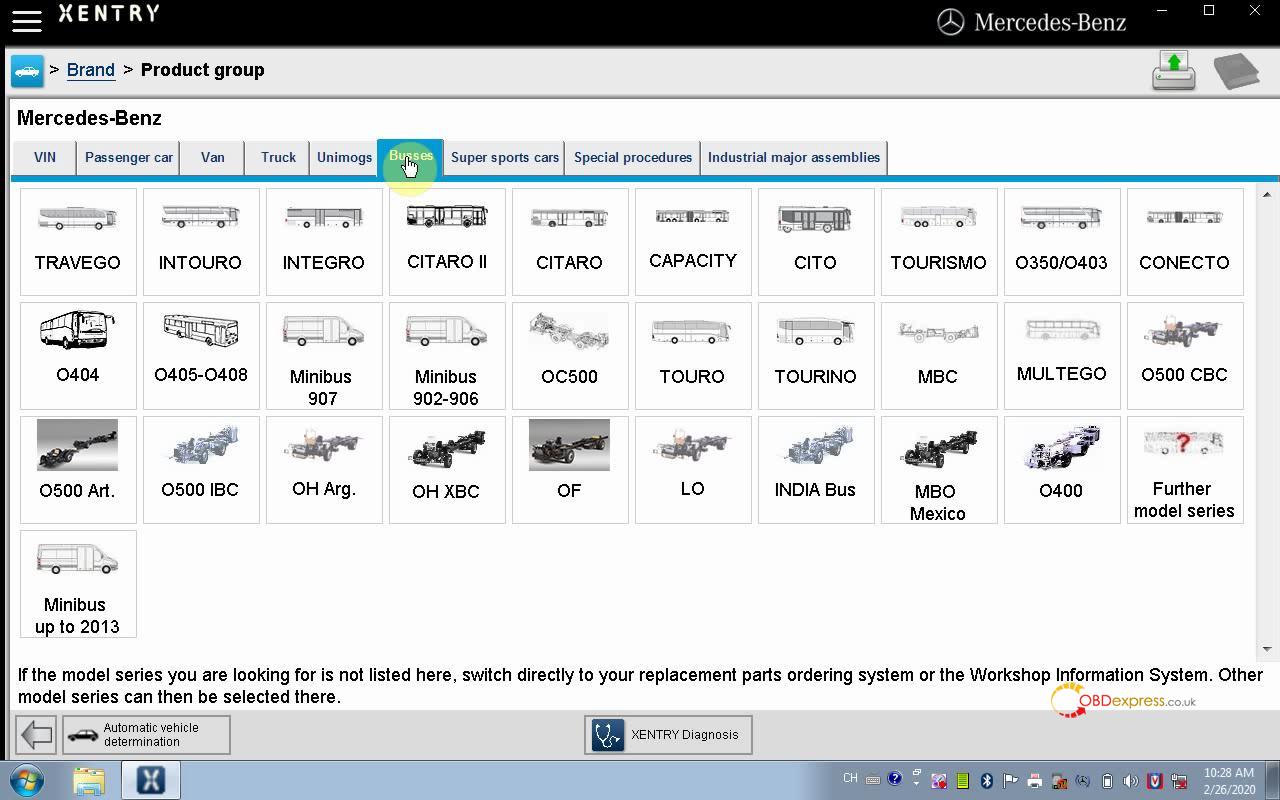This screenshot has width=1280, height=800.
Task: Choose the CAPACITY bus model
Action: click(693, 242)
